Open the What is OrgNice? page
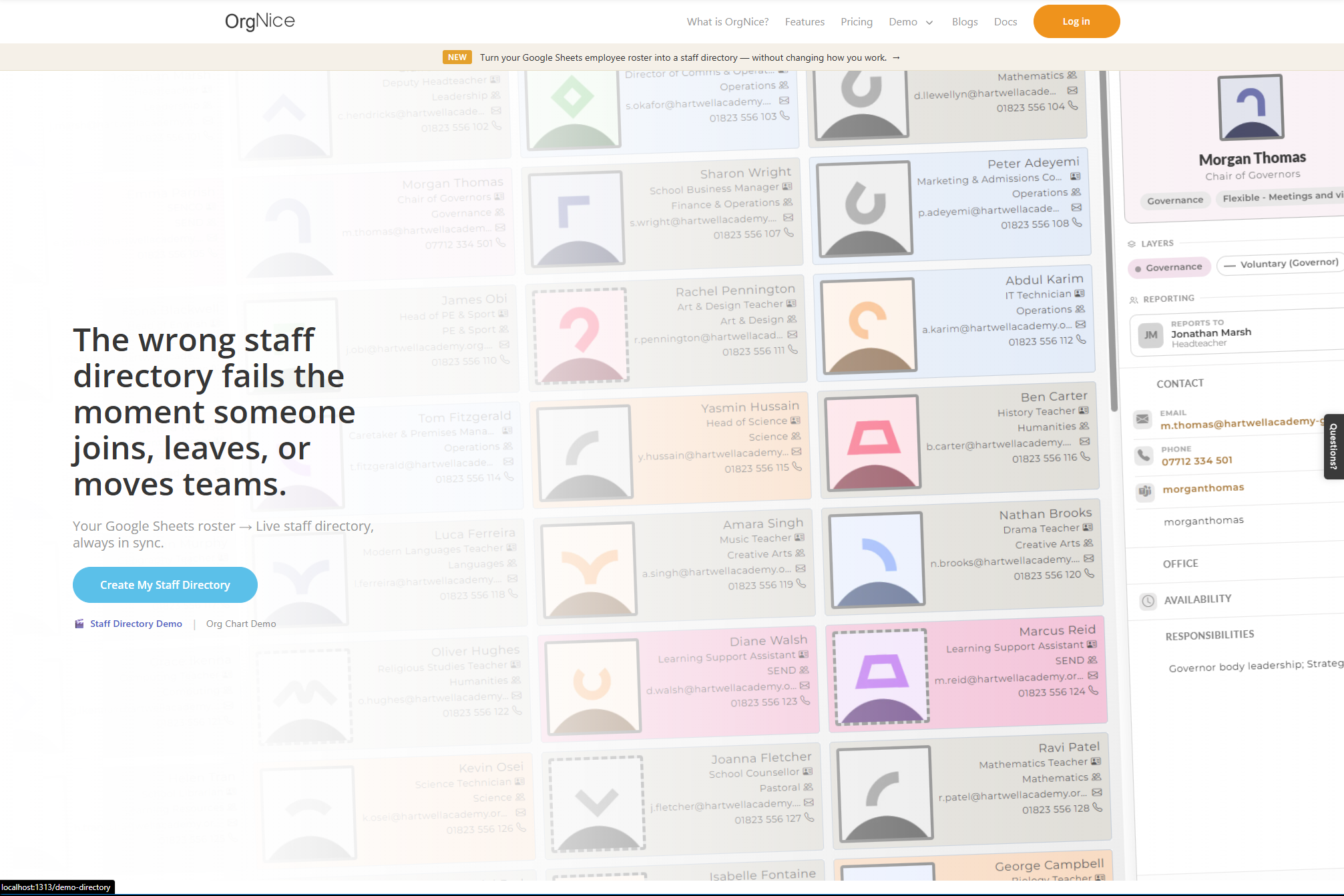The width and height of the screenshot is (1344, 896). [728, 22]
